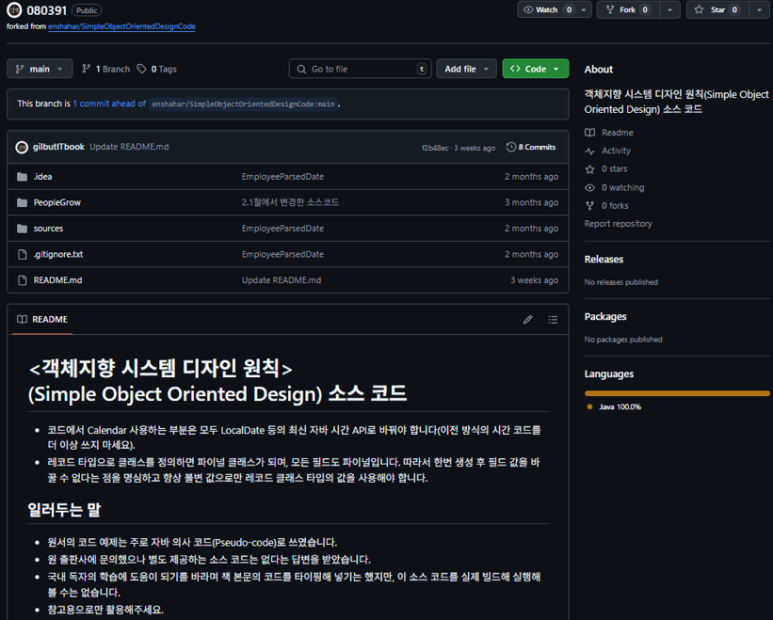Image resolution: width=773 pixels, height=620 pixels.
Task: Select the README tab
Action: click(43, 319)
